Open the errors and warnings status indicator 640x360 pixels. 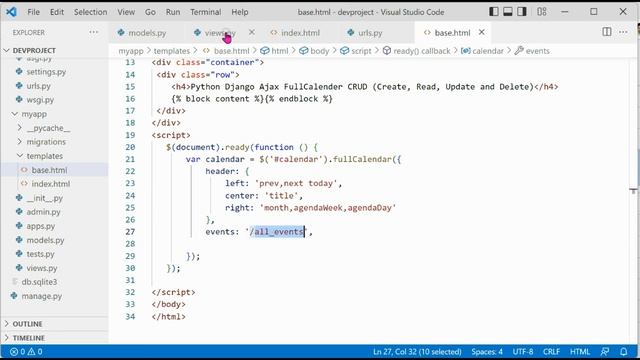(26, 351)
